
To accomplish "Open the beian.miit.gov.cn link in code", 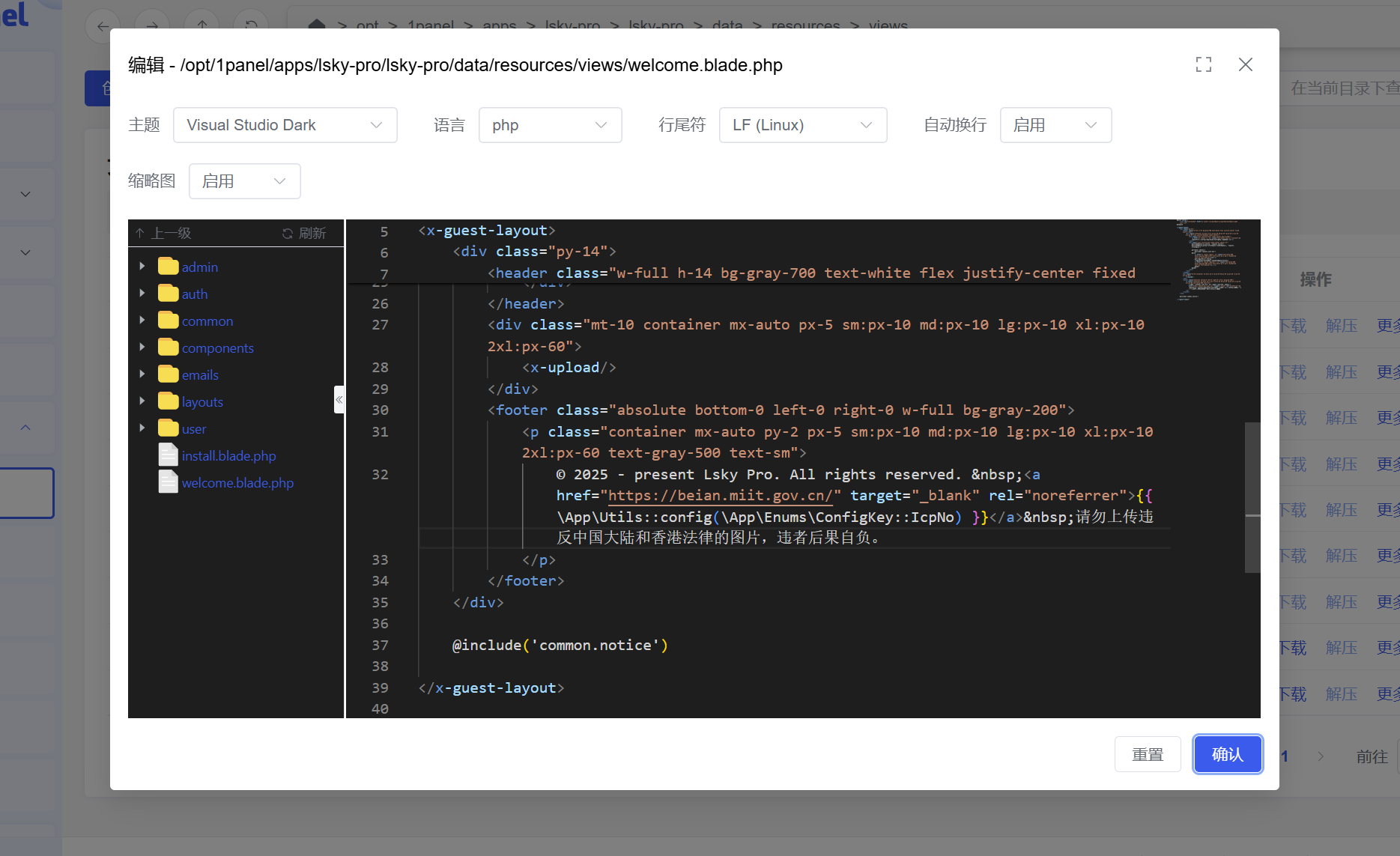I will 720,496.
